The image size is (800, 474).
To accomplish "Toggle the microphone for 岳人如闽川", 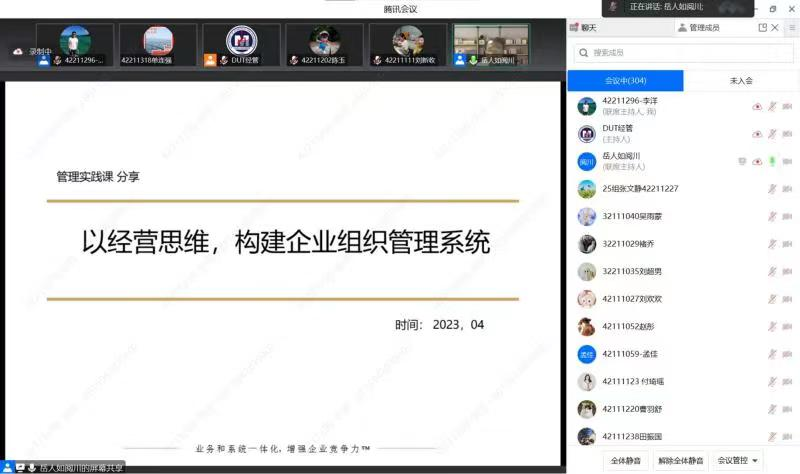I will click(x=772, y=161).
